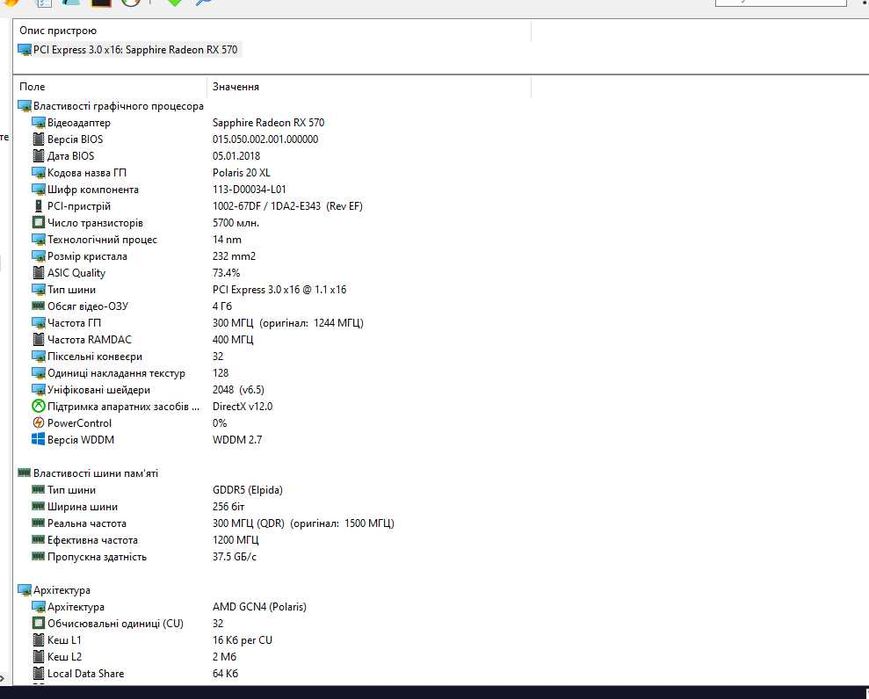Select the PCI Express 3.0 x16 Sapphire Radeon device entry
Screen dimensions: 869x699
pyautogui.click(x=129, y=50)
